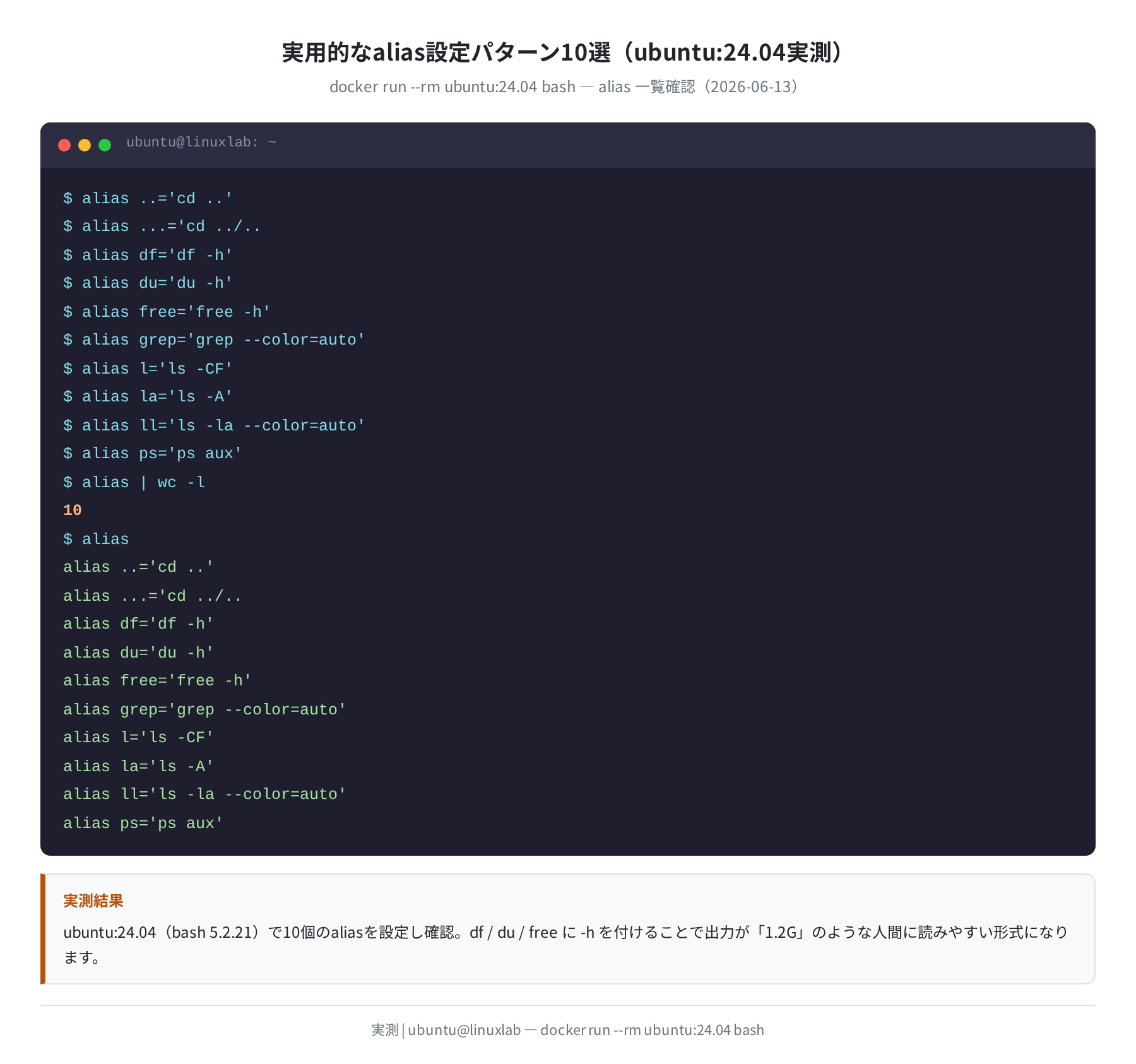Click green output alias free='free -h'
1136x1064 pixels.
point(158,680)
